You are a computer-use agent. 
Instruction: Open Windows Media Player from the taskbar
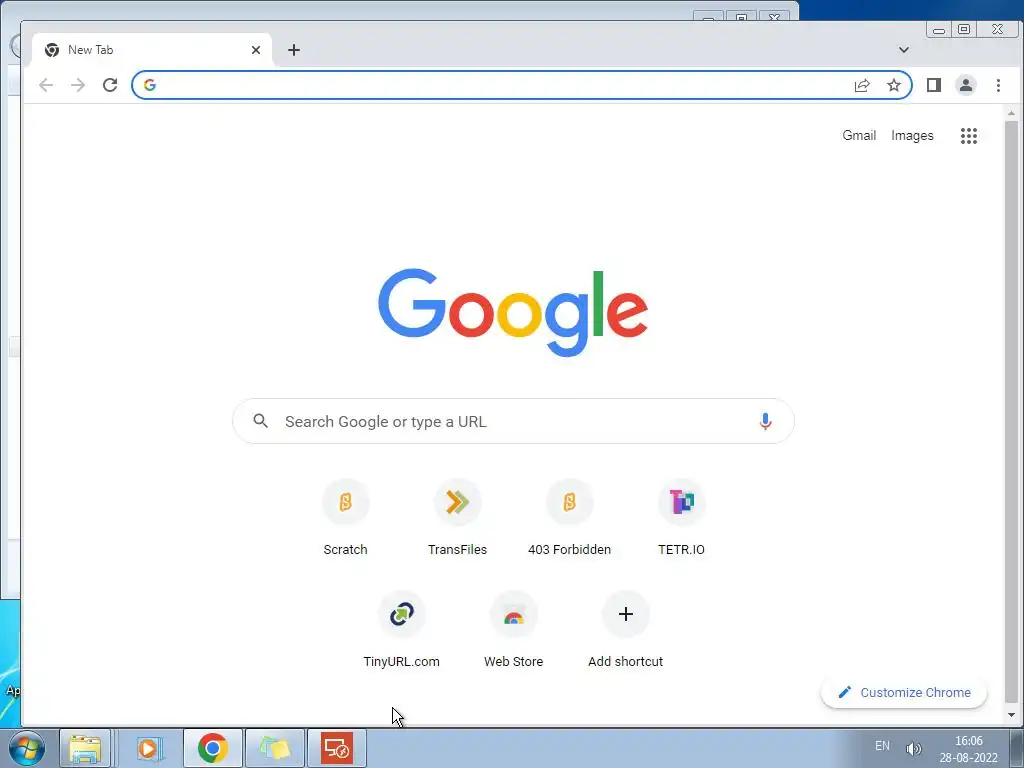149,748
